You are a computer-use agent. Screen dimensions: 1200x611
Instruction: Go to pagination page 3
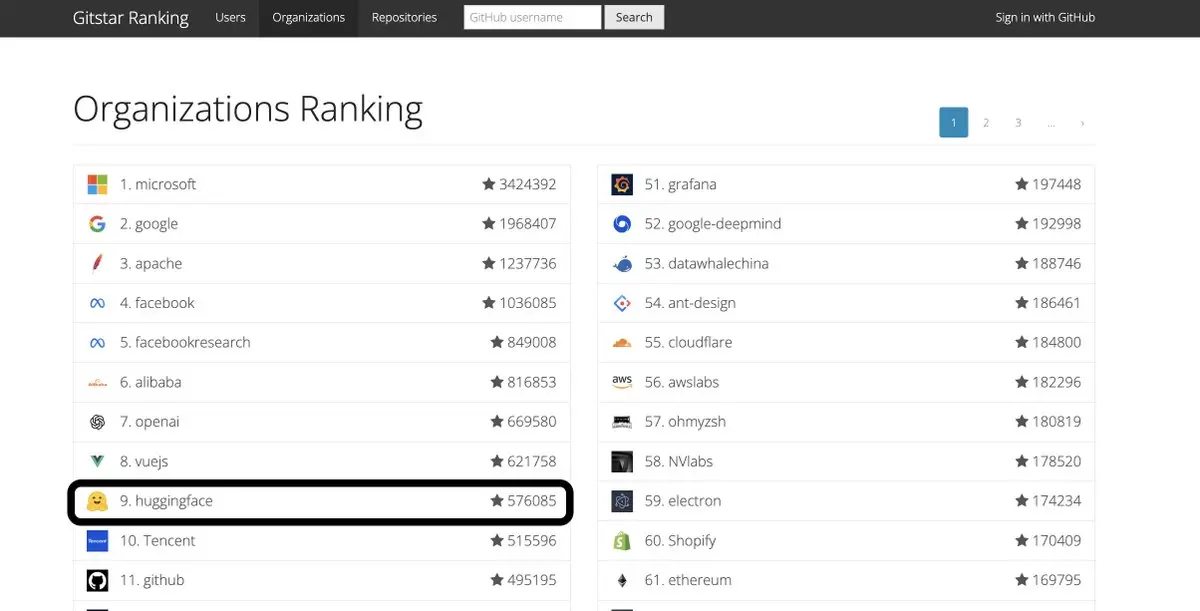[1018, 123]
